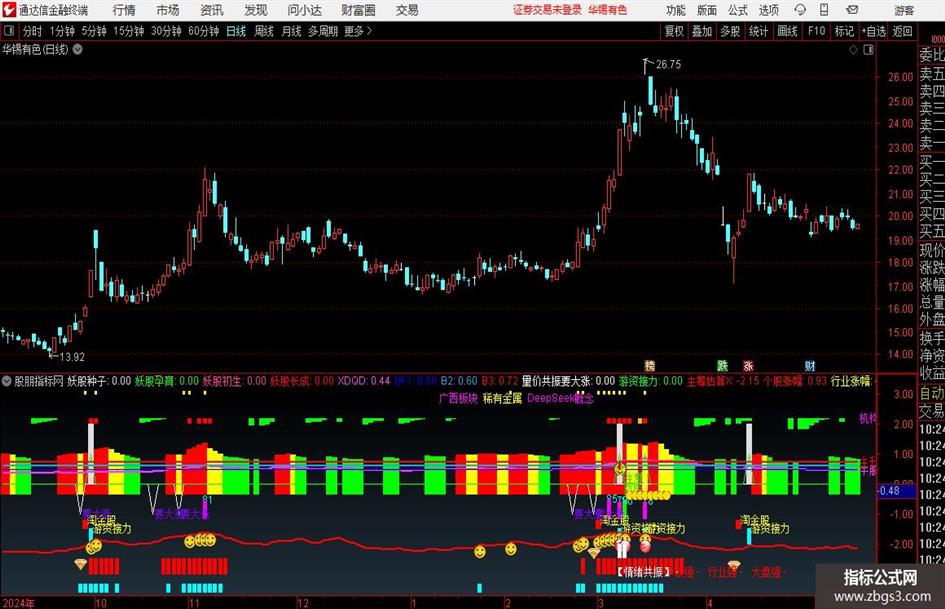
Task: Click the 股朋指标网 indicator name
Action: click(39, 381)
